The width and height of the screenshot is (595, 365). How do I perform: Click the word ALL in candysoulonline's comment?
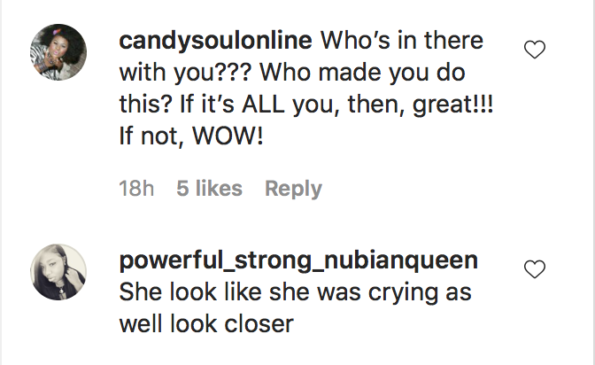(263, 104)
